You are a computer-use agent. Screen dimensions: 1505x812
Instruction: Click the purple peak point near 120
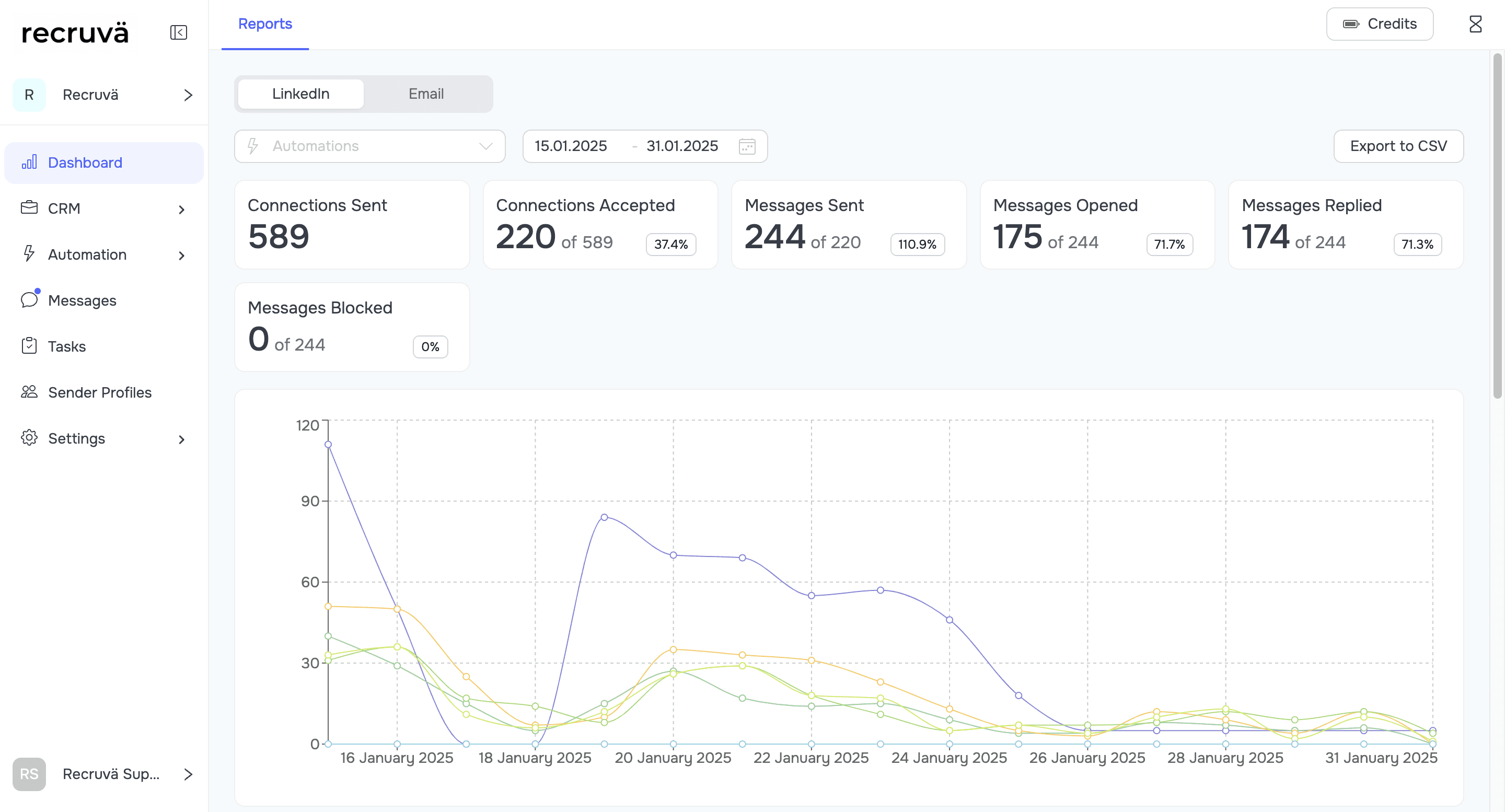(328, 445)
